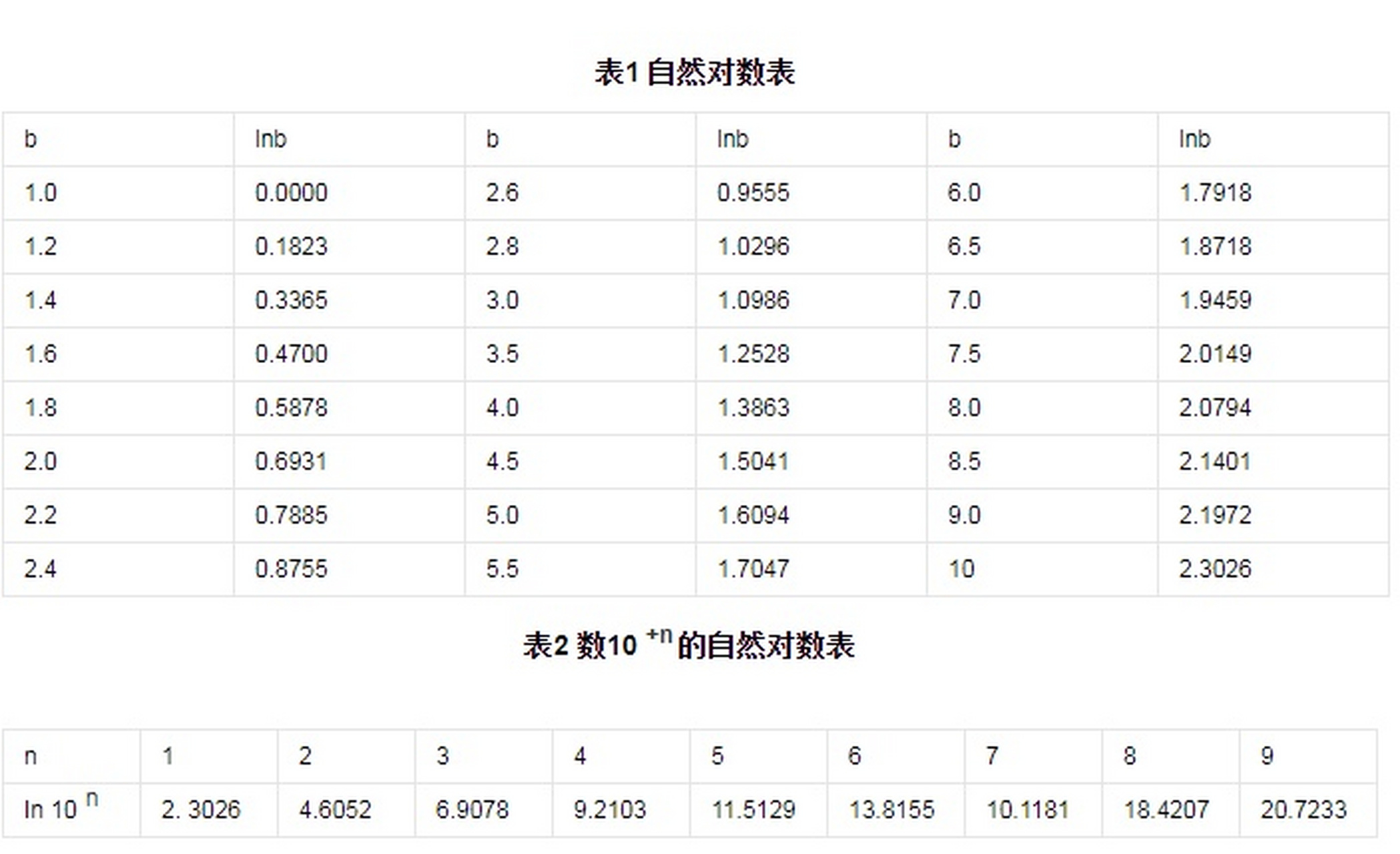Click the value 1.2528
1400x854 pixels.
click(x=753, y=354)
